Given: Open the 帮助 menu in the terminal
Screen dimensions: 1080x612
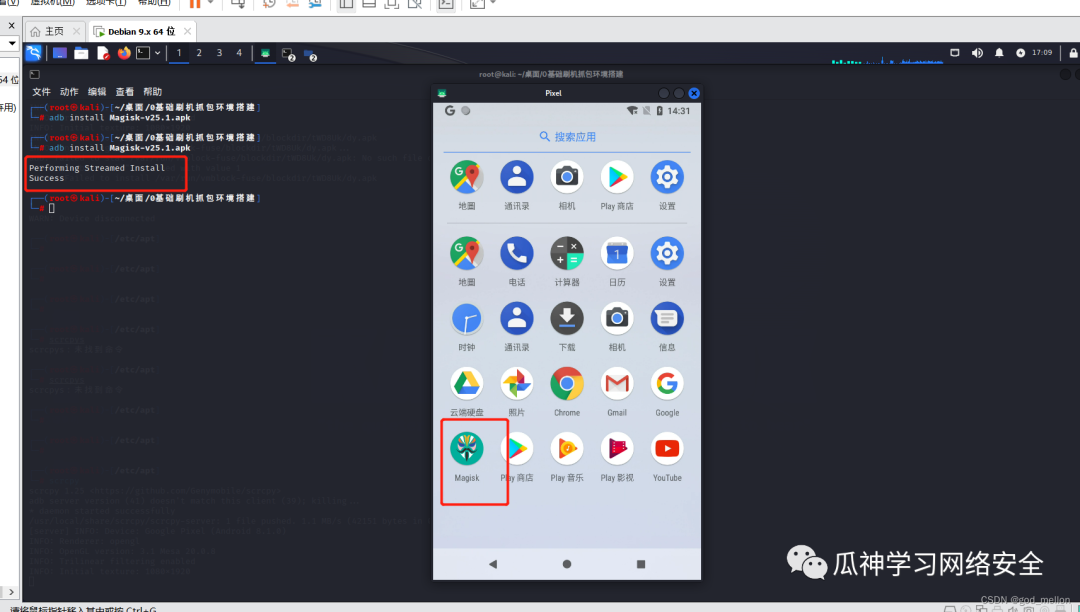Looking at the screenshot, I should 152,92.
